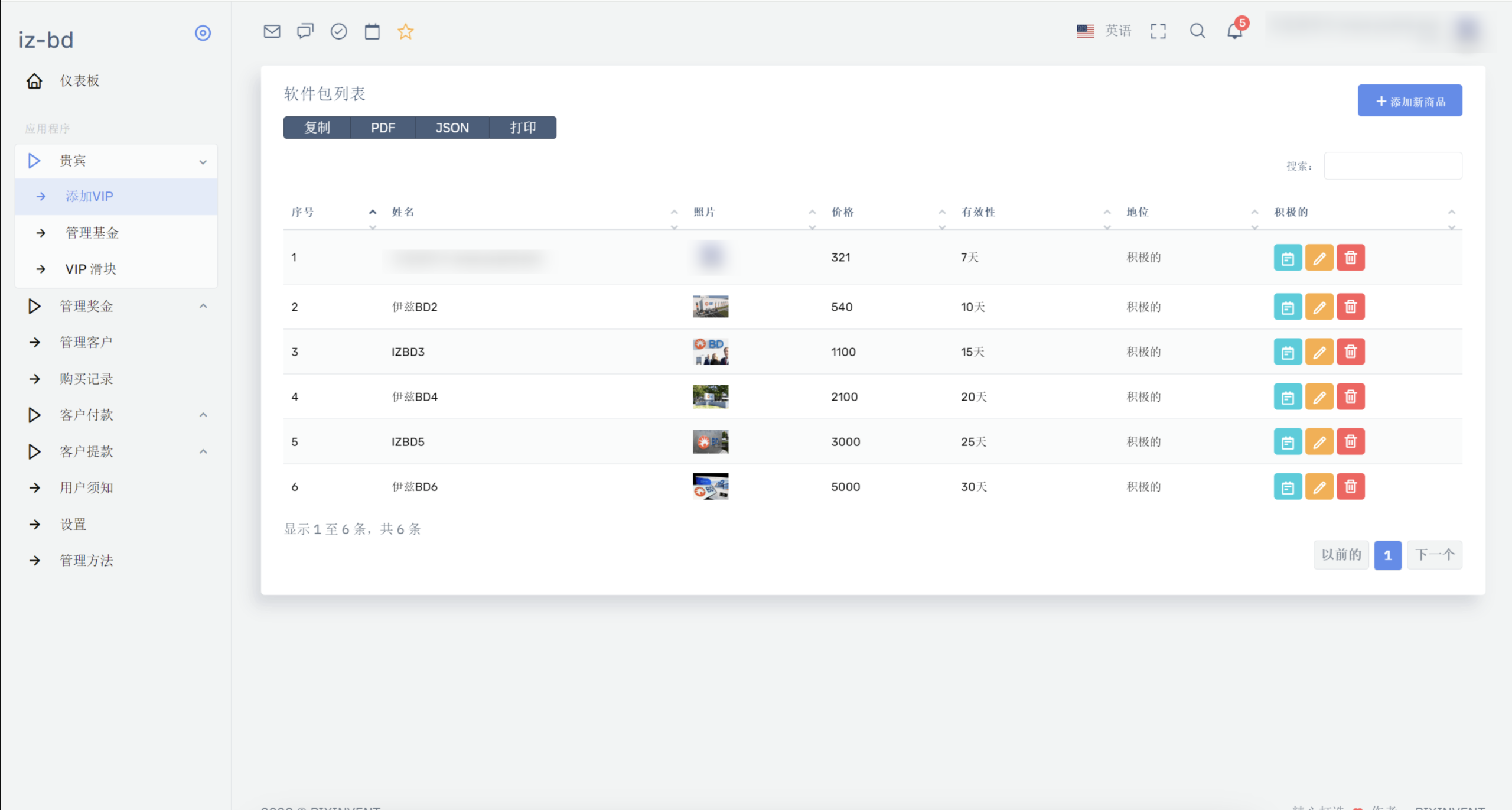Viewport: 1512px width, 810px height.
Task: Export table using the PDF button
Action: point(383,128)
